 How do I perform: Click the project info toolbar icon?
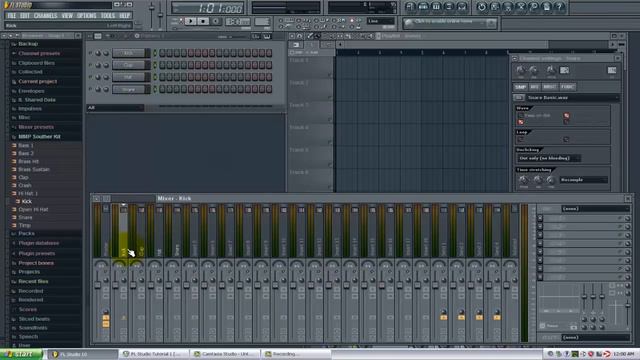[547, 7]
